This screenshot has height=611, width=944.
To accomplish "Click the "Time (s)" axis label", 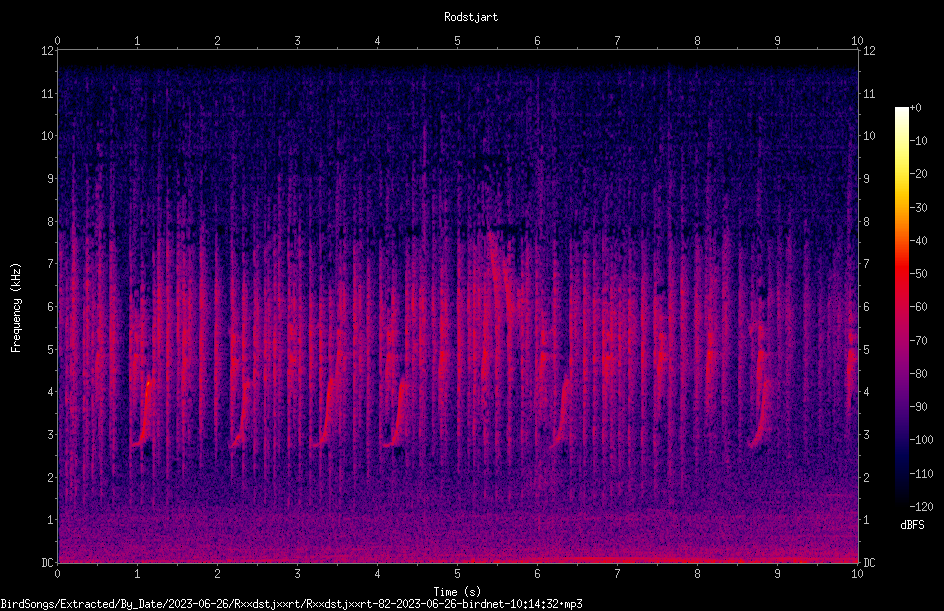I will coord(457,592).
